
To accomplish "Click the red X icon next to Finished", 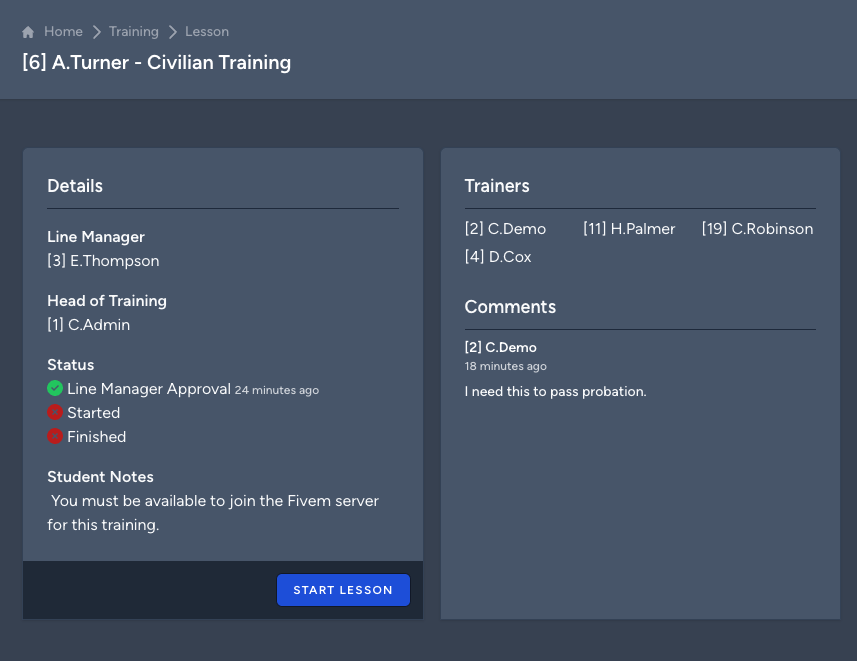I will coord(55,436).
